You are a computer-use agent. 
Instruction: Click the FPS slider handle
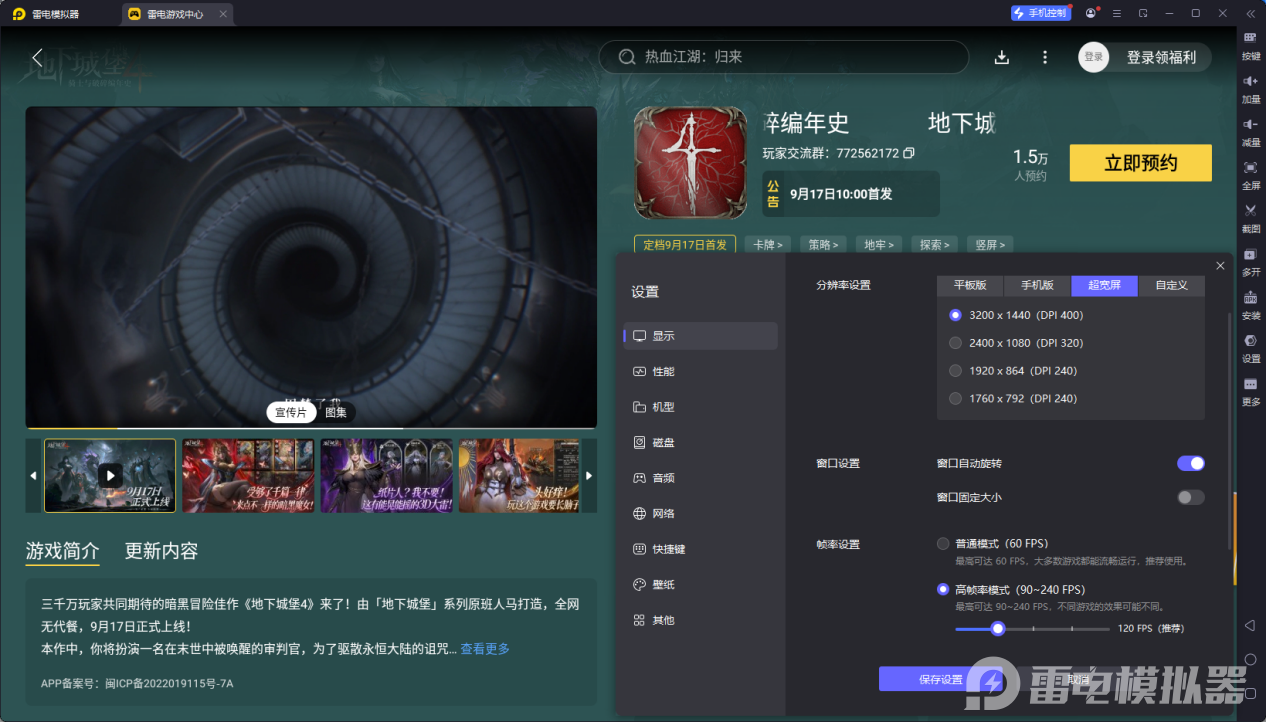click(997, 629)
